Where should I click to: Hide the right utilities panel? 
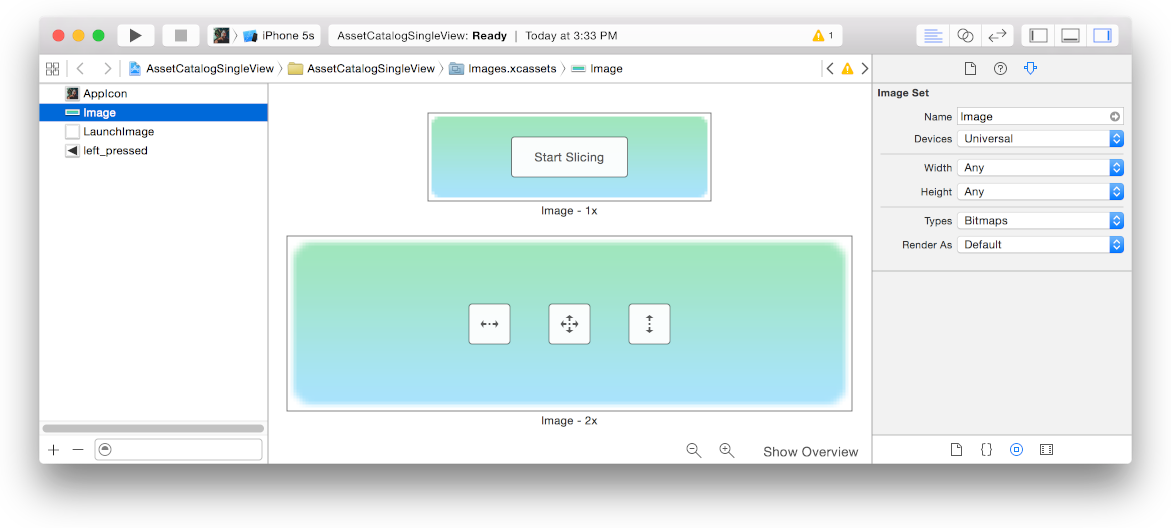coord(1102,36)
